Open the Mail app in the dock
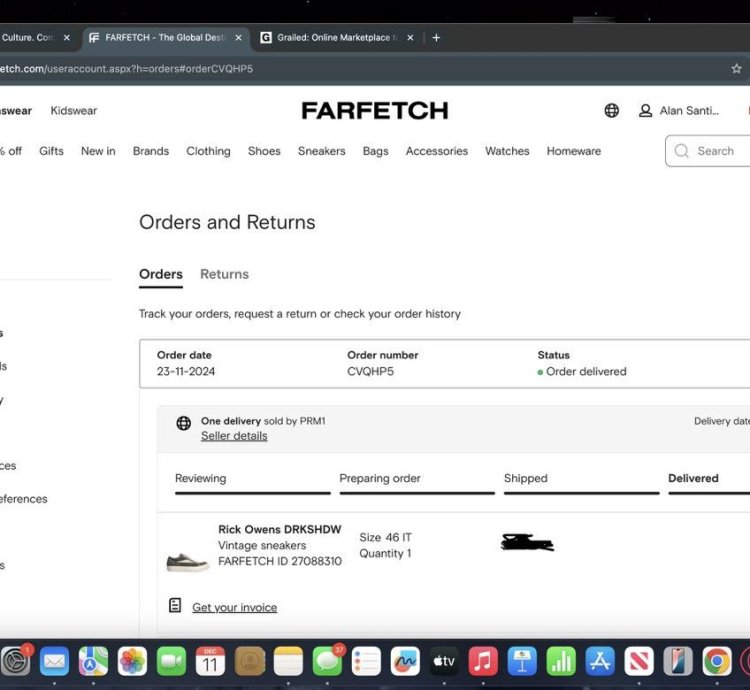 54,662
